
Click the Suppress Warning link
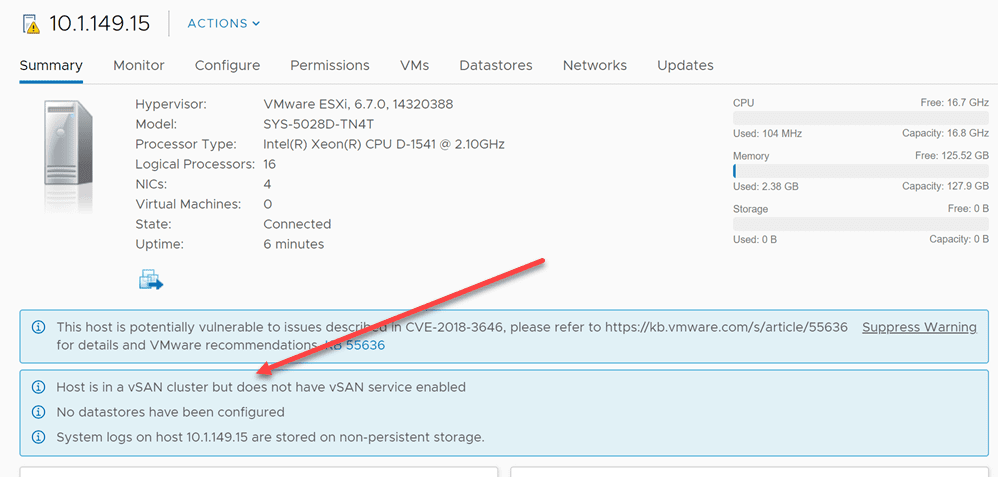pyautogui.click(x=919, y=327)
